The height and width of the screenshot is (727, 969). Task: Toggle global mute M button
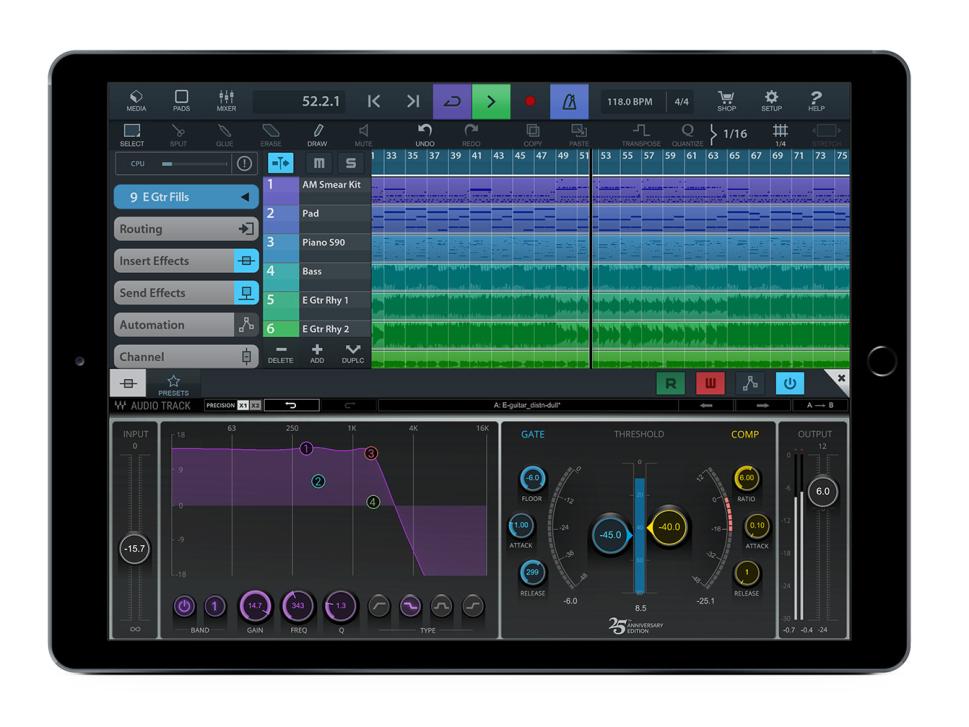[319, 164]
